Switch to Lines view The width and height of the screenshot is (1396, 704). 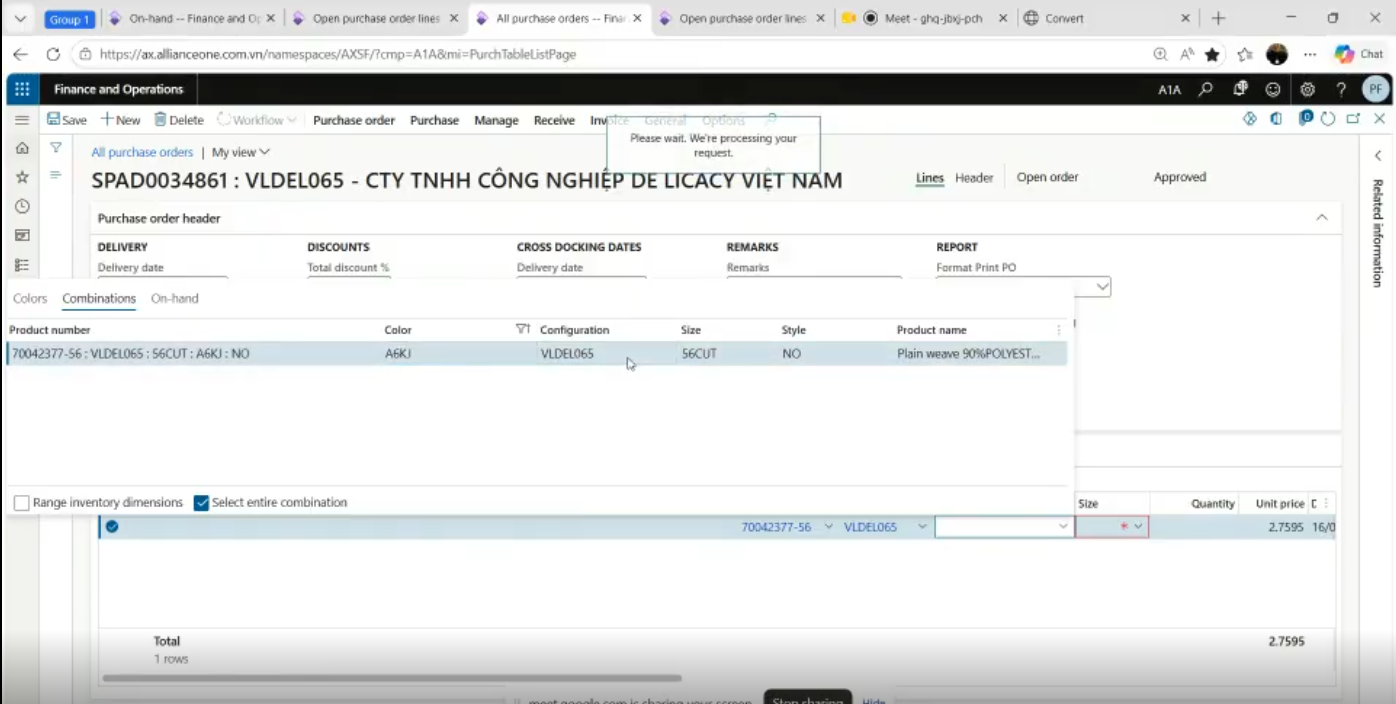[x=930, y=178]
